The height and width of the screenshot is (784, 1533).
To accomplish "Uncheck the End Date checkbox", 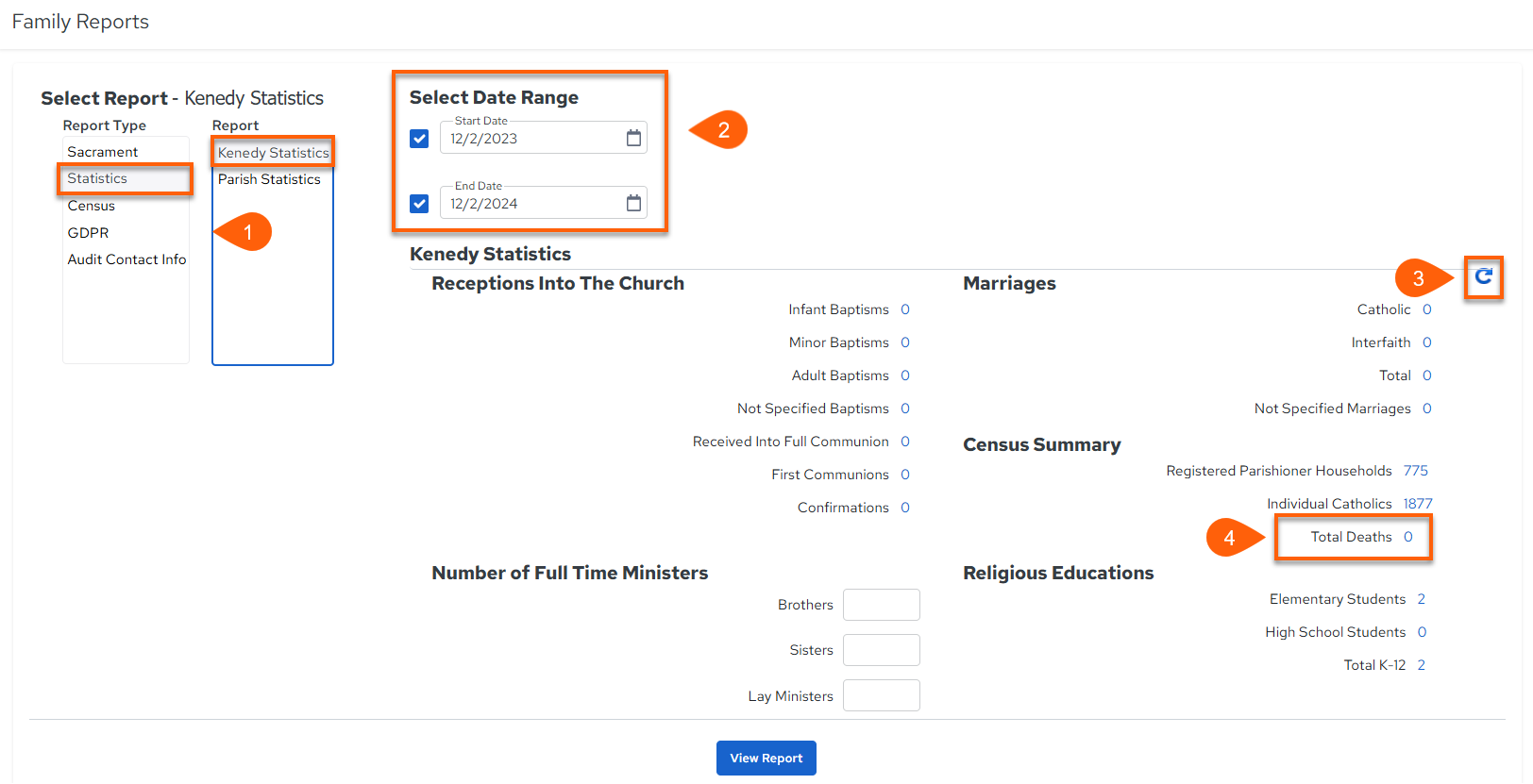I will [419, 204].
